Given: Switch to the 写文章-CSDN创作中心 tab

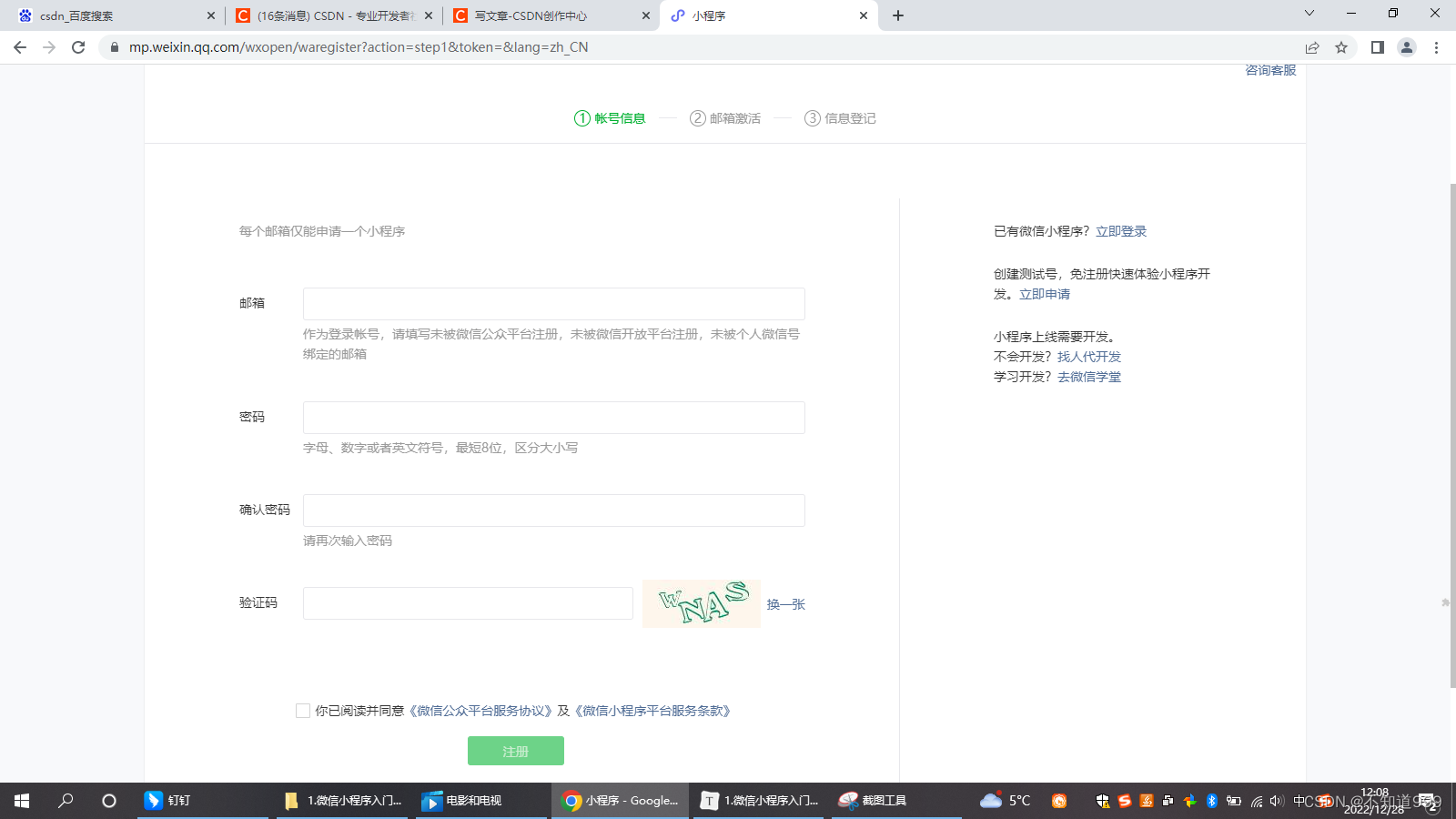Looking at the screenshot, I should tap(551, 15).
